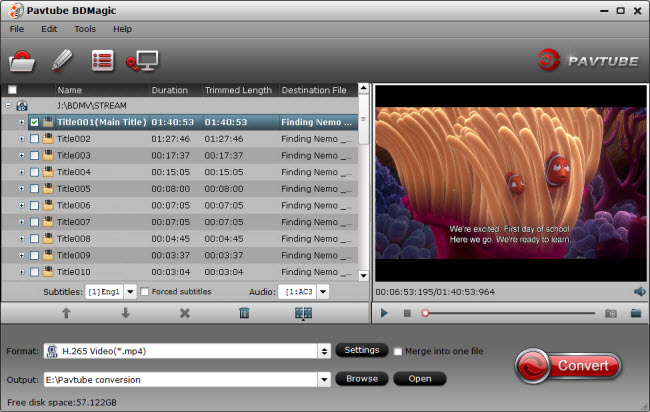Viewport: 650px width, 412px height.
Task: Click the Finding Nemo preview video
Action: (x=511, y=183)
